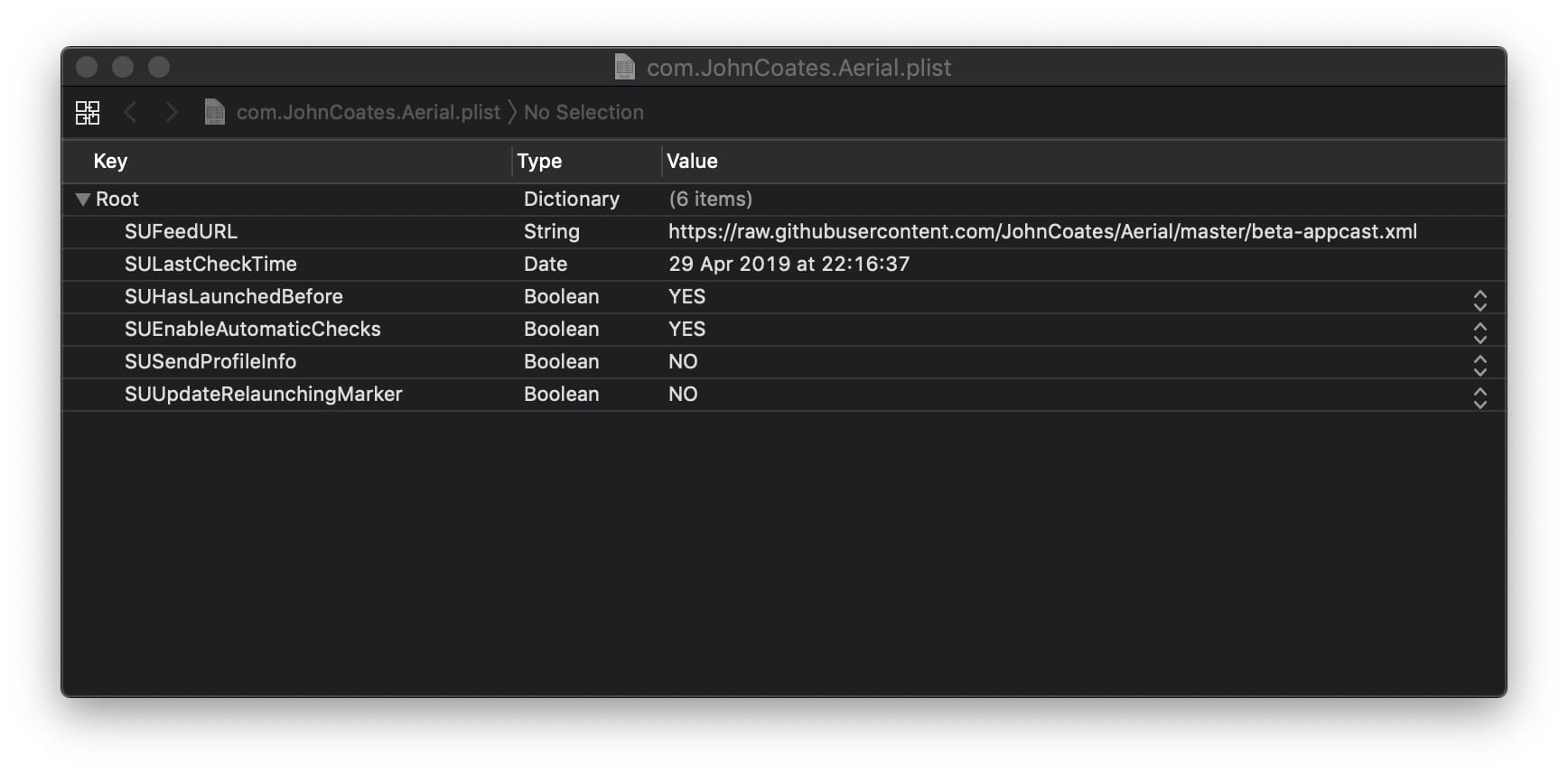This screenshot has width=1568, height=773.
Task: Click the date value 29 Apr 2019
Action: pos(789,264)
